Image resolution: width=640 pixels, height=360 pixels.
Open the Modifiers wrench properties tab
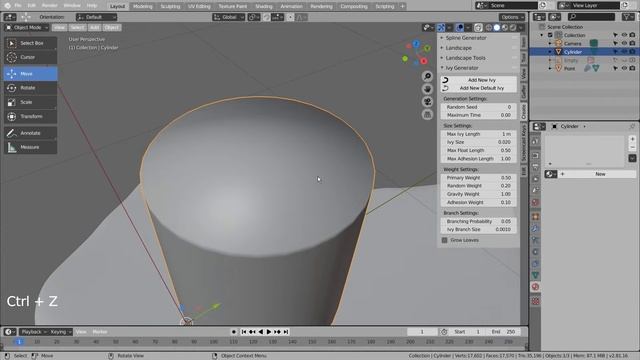(x=536, y=229)
